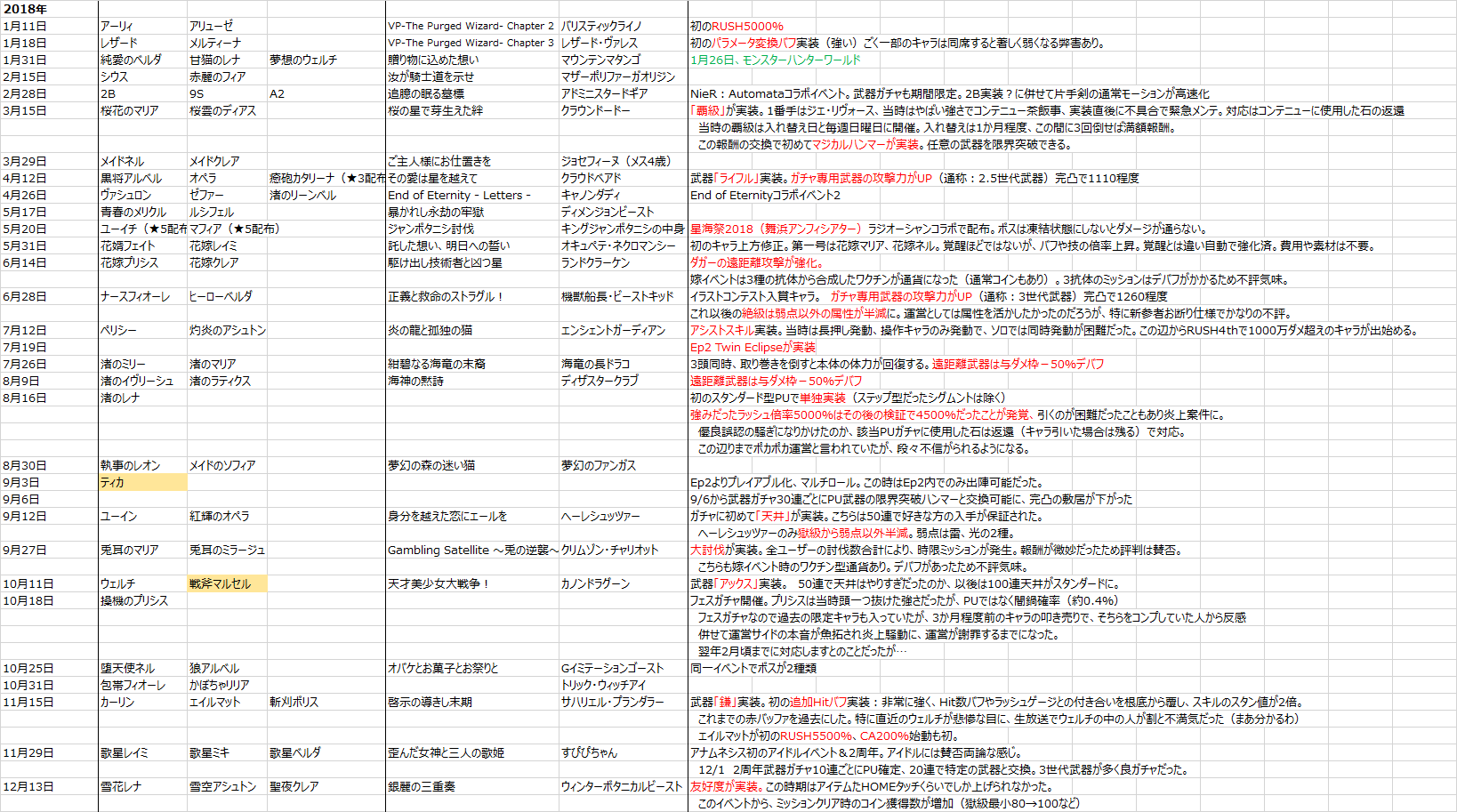Select the End of Eternityコラボイベント2 note
This screenshot has width=1457, height=812.
tap(765, 195)
